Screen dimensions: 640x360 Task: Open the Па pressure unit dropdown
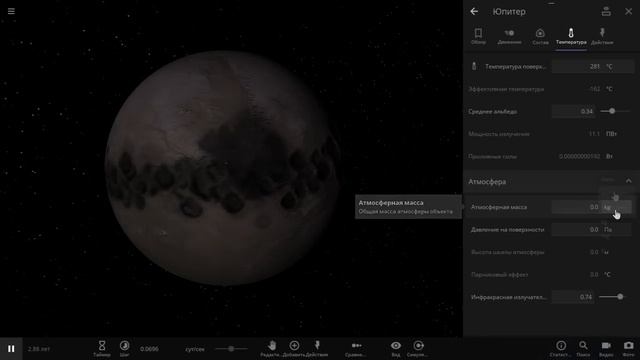616,229
